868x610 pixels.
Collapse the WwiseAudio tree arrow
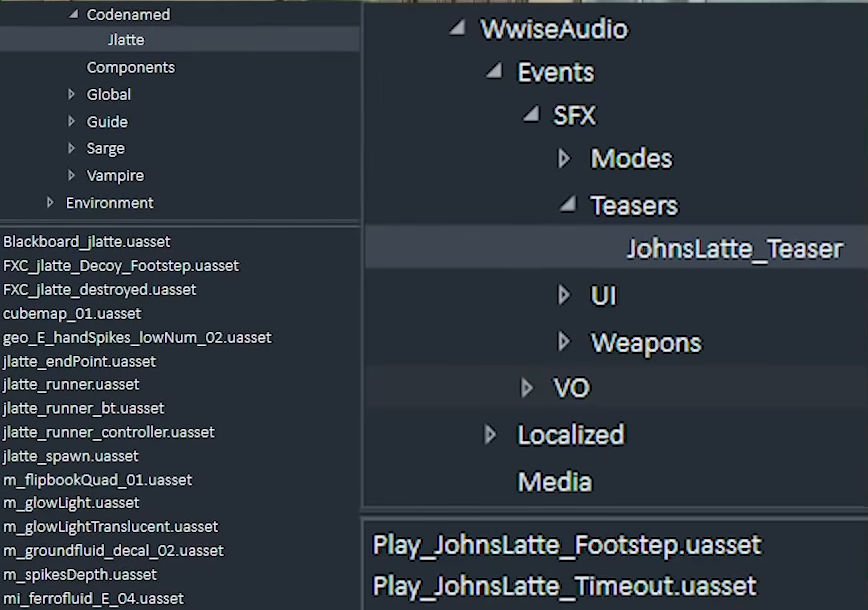pyautogui.click(x=457, y=28)
